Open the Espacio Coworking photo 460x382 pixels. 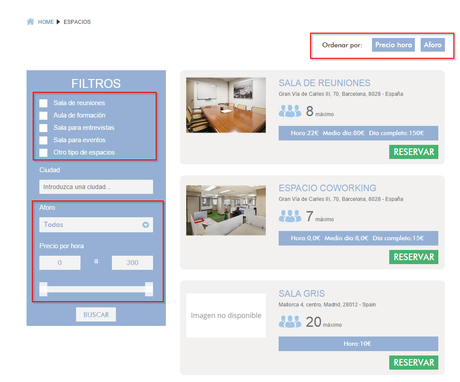coord(226,210)
